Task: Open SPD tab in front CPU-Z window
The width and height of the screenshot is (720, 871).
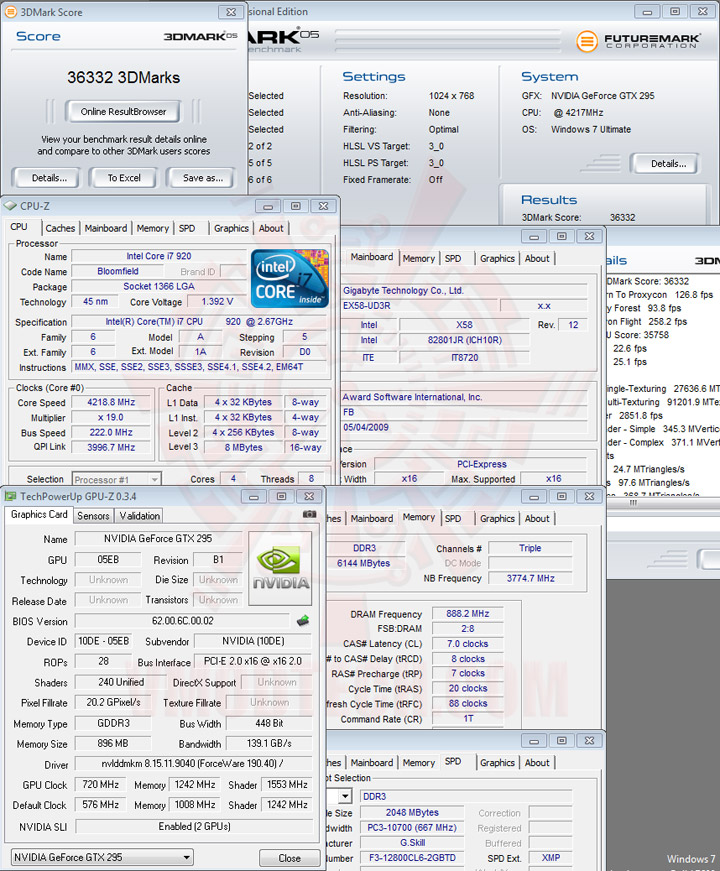Action: click(x=187, y=228)
